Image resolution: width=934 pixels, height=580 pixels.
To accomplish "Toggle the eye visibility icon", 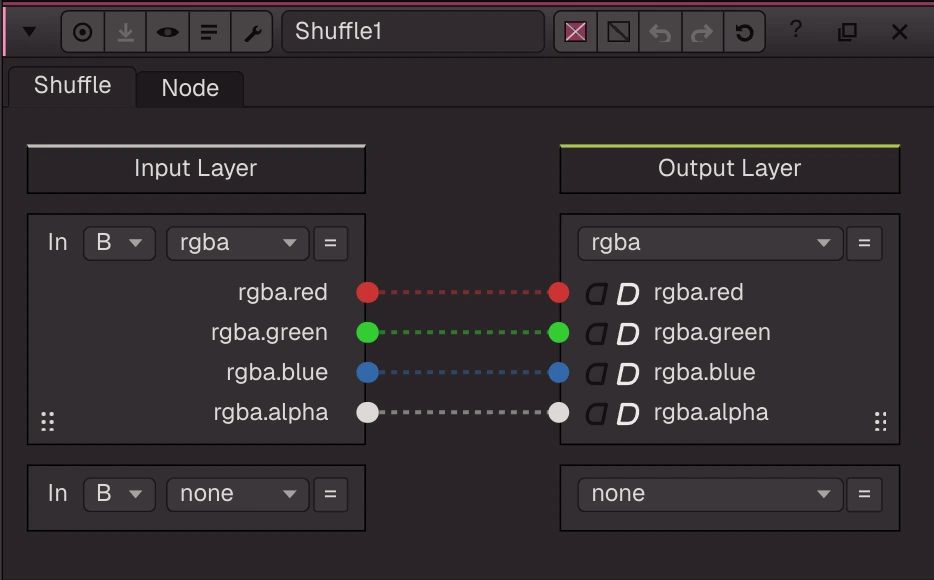I will point(167,32).
